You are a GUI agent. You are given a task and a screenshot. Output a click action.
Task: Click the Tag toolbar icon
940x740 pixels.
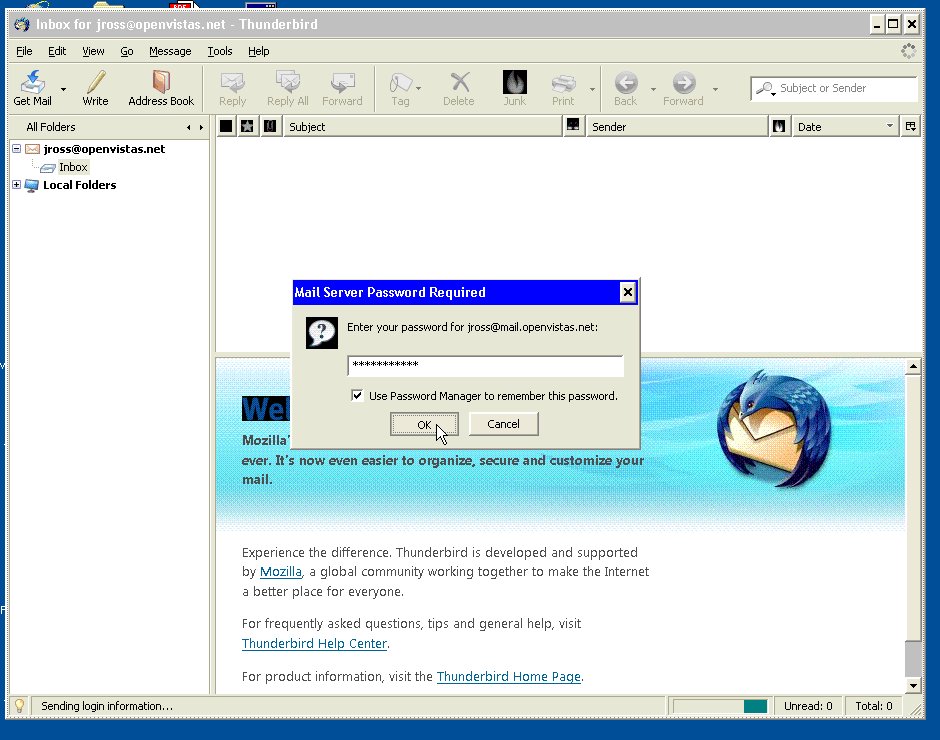(x=400, y=82)
